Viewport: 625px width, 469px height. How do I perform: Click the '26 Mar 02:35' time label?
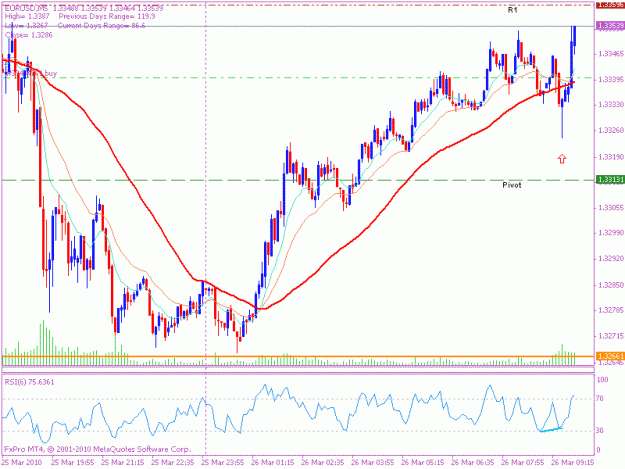322,463
